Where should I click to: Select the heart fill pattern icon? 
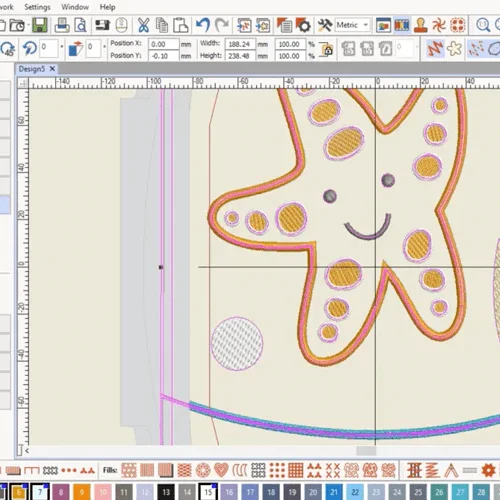(x=221, y=470)
